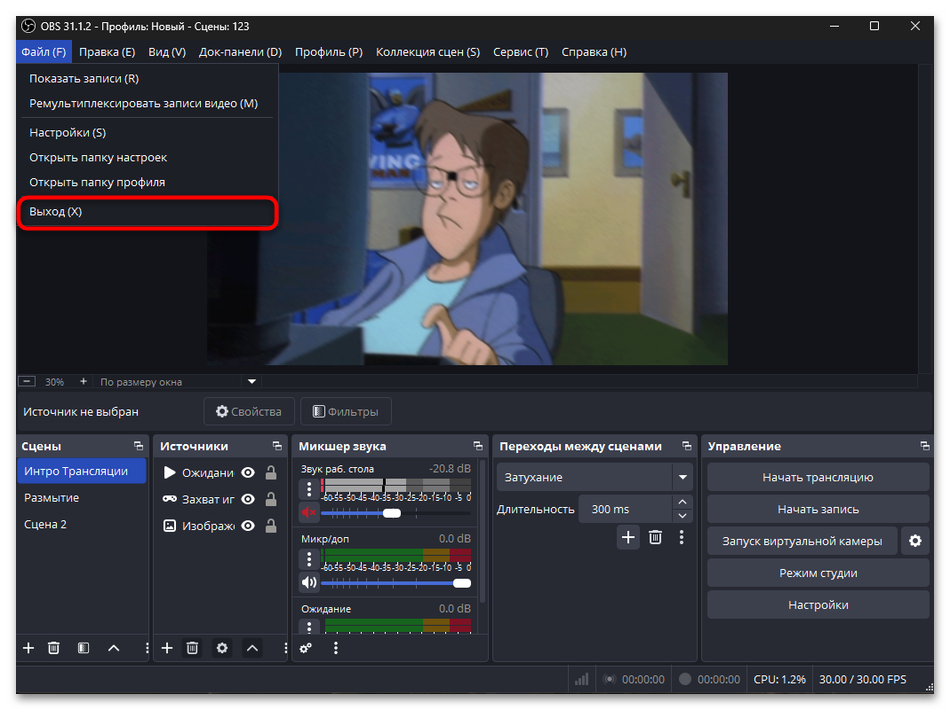Open source Фильтры button
This screenshot has width=950, height=710.
346,411
